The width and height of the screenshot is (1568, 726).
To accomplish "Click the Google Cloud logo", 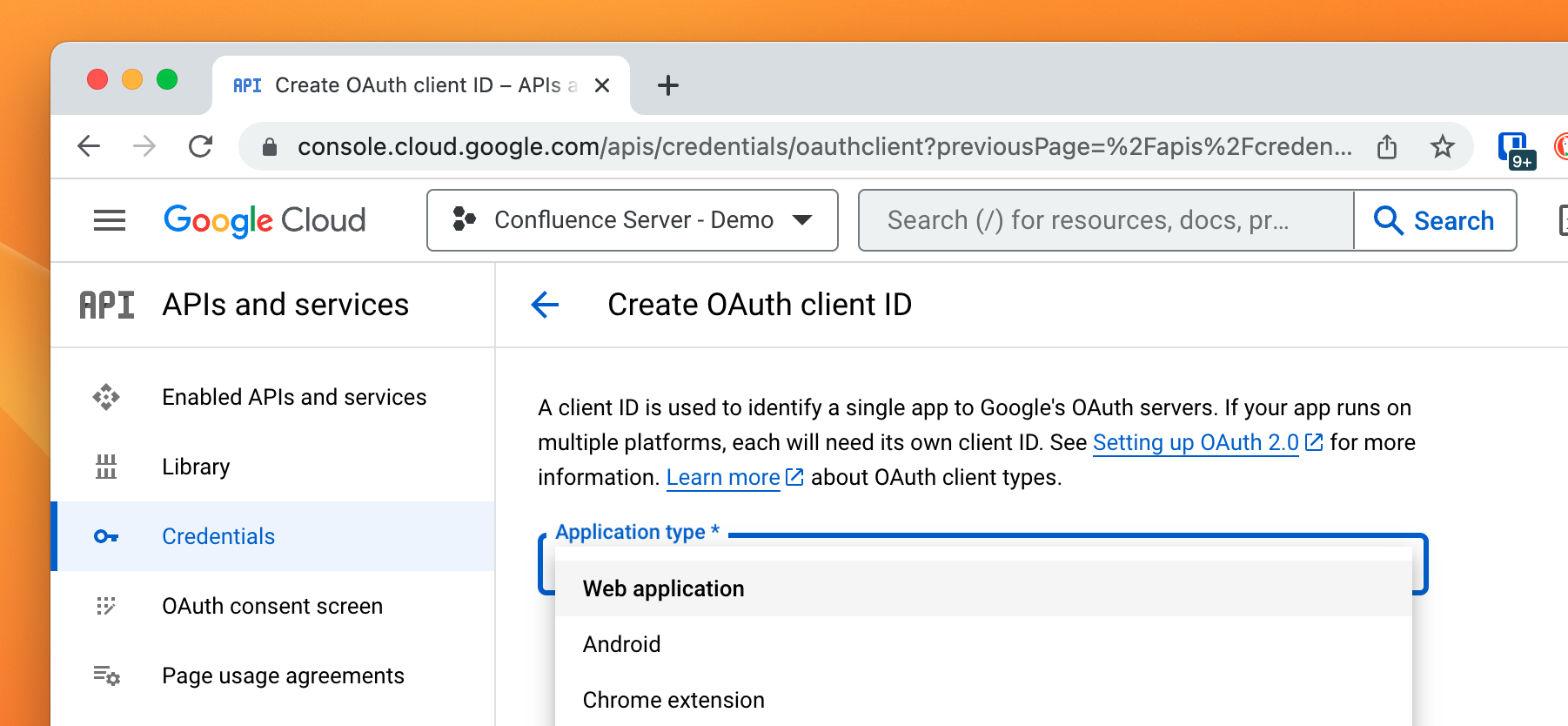I will [x=265, y=220].
